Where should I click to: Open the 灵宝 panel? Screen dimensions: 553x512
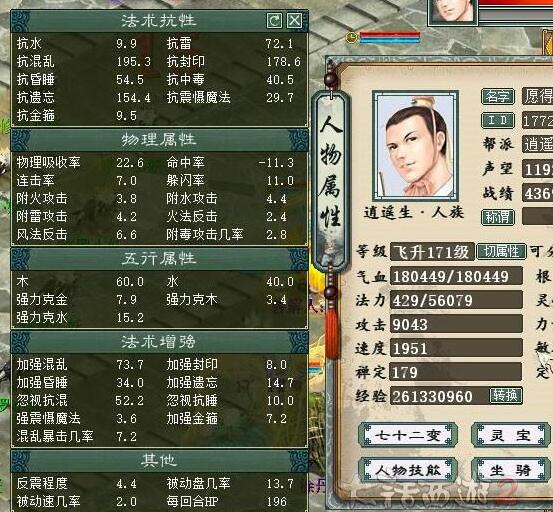pyautogui.click(x=510, y=435)
